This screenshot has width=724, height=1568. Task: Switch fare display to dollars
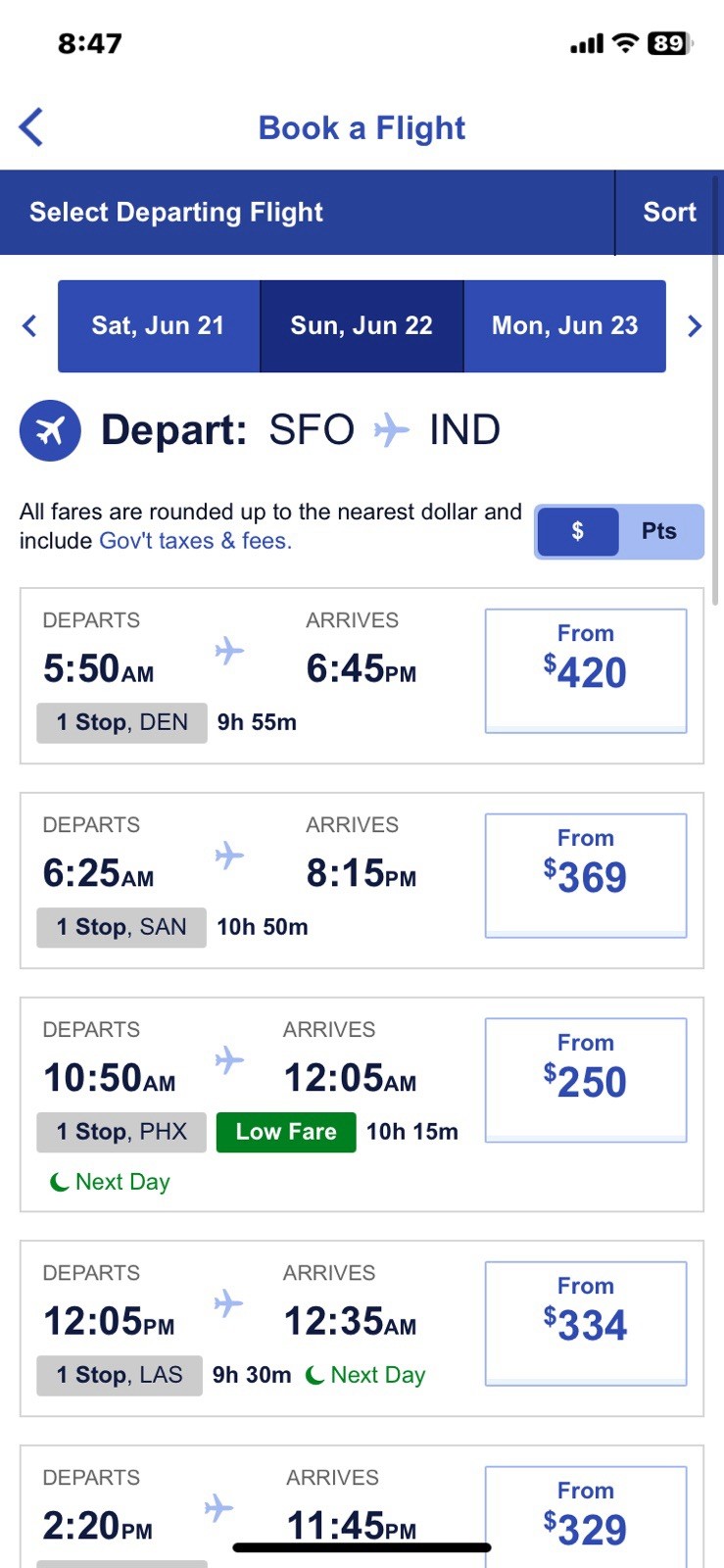578,531
